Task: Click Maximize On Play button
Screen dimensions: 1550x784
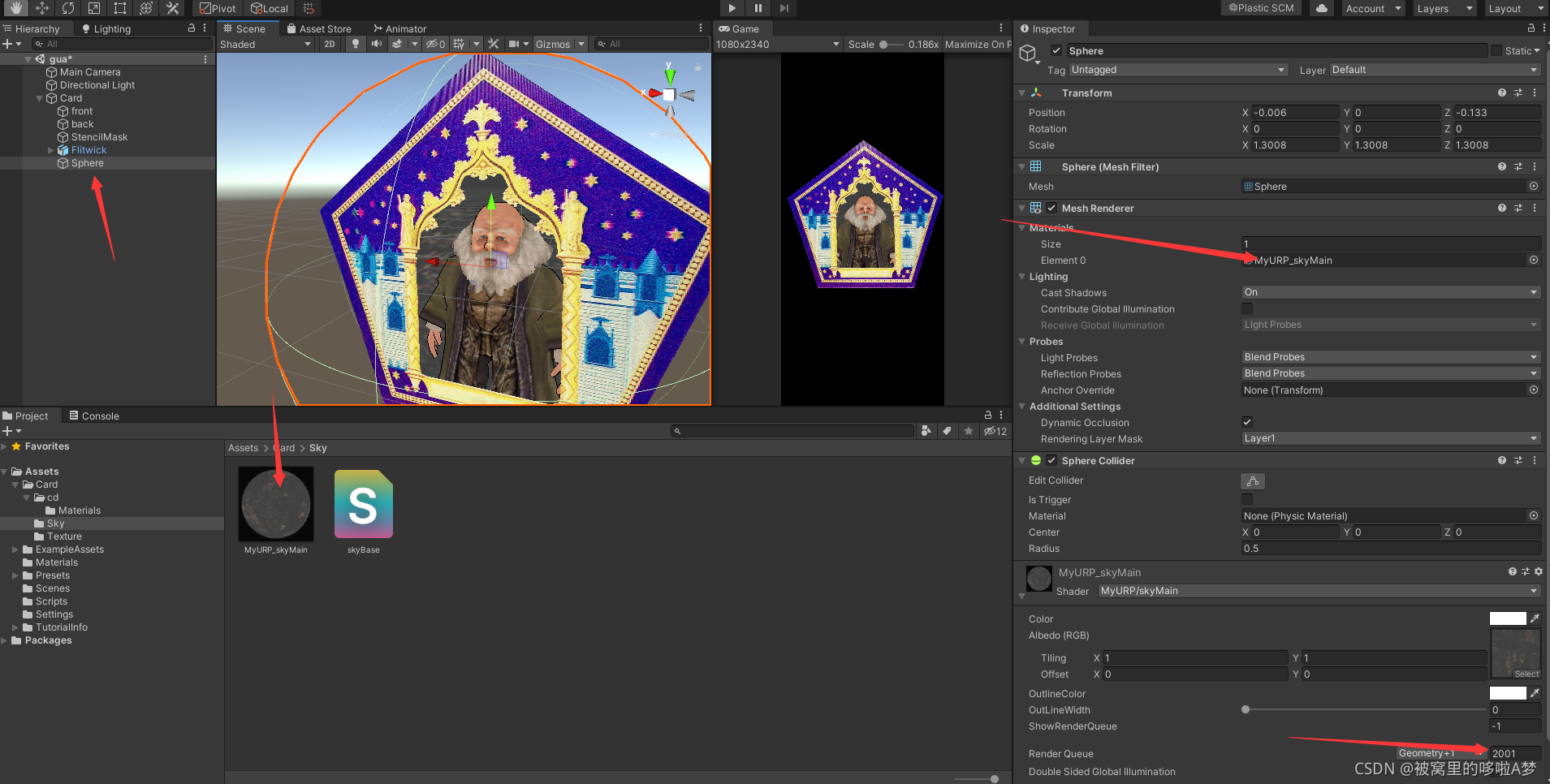Action: click(978, 44)
